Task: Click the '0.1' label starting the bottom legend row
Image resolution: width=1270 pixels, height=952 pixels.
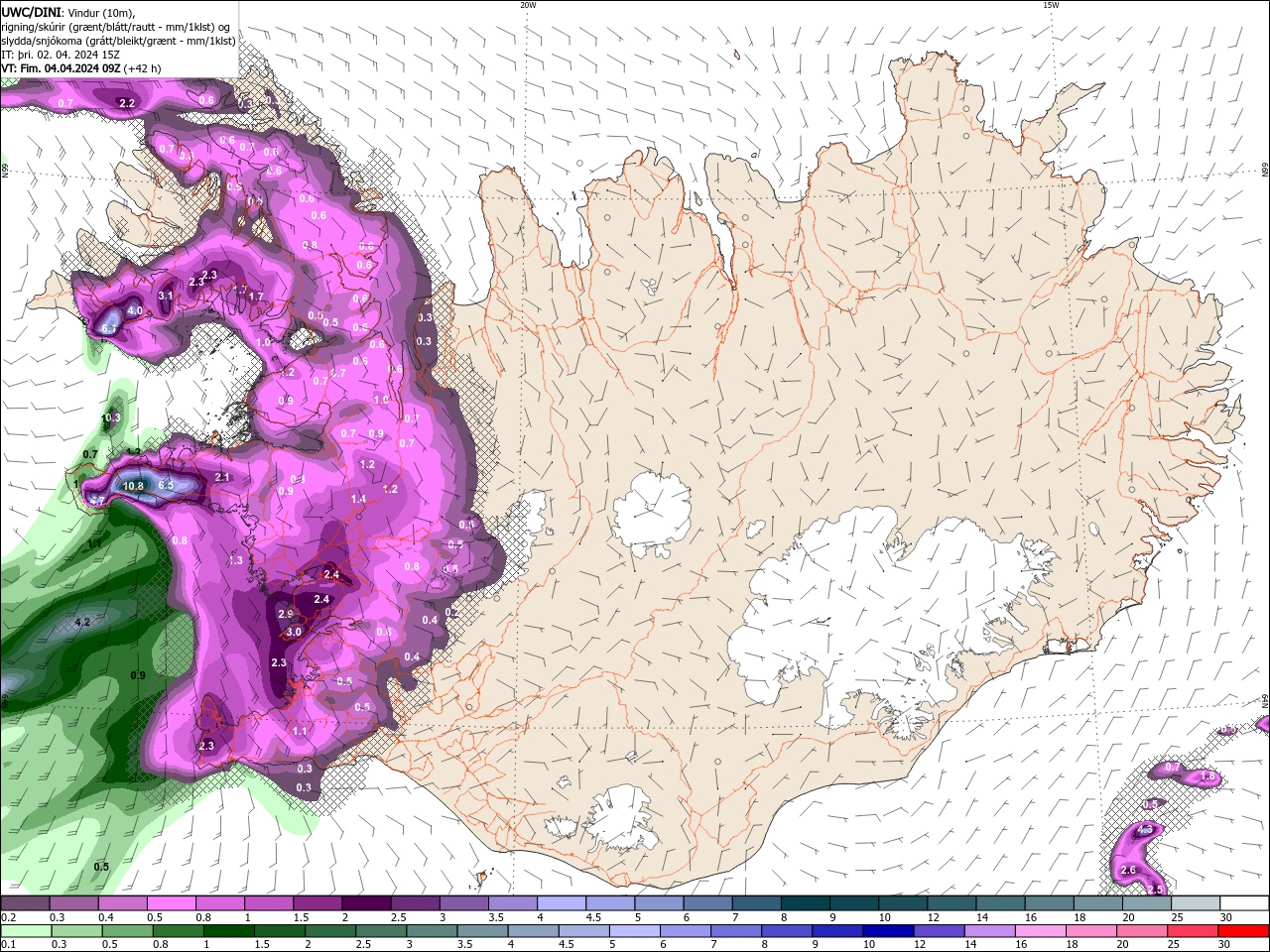Action: coord(8,945)
